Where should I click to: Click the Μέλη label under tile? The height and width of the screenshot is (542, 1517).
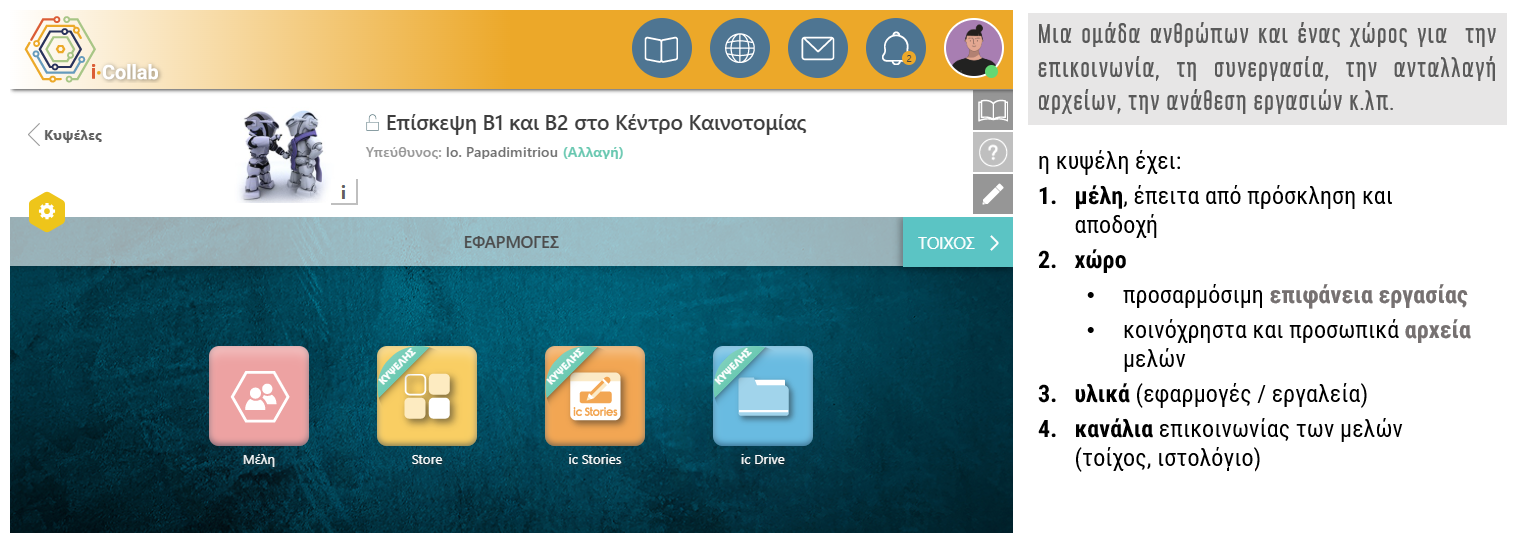point(259,460)
